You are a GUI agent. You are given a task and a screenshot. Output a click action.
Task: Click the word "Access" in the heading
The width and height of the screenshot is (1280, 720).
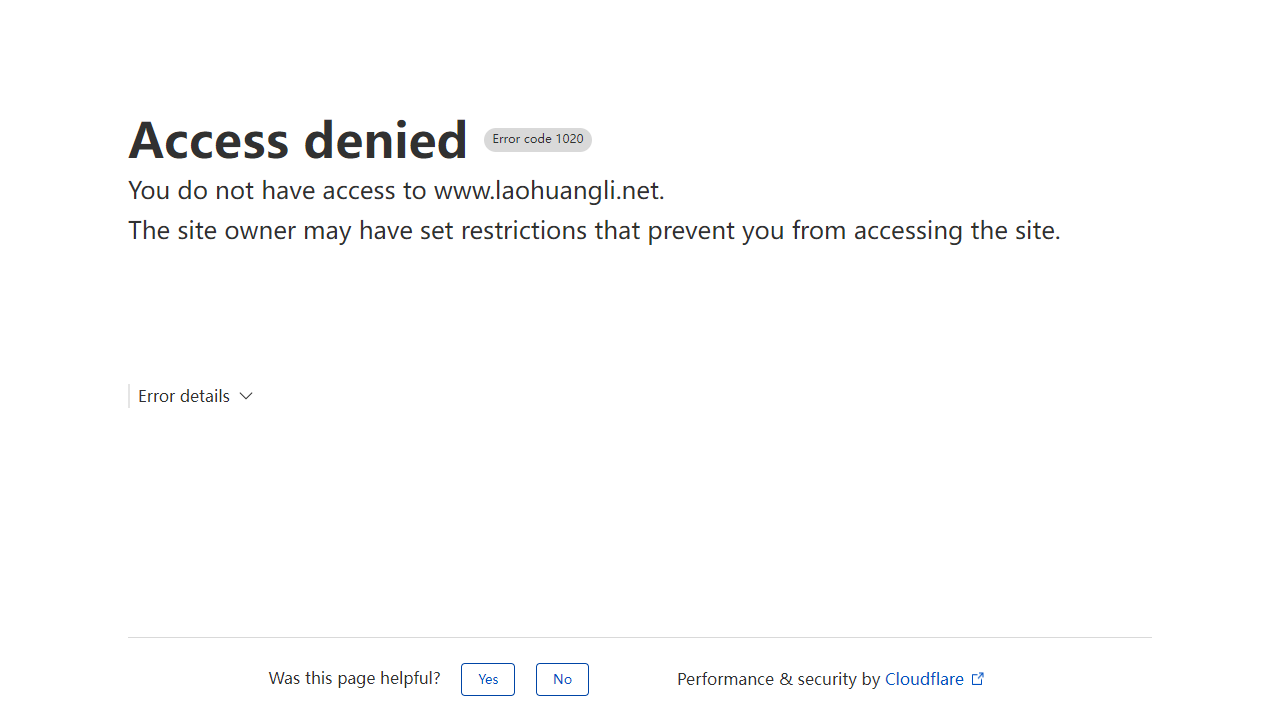[208, 140]
